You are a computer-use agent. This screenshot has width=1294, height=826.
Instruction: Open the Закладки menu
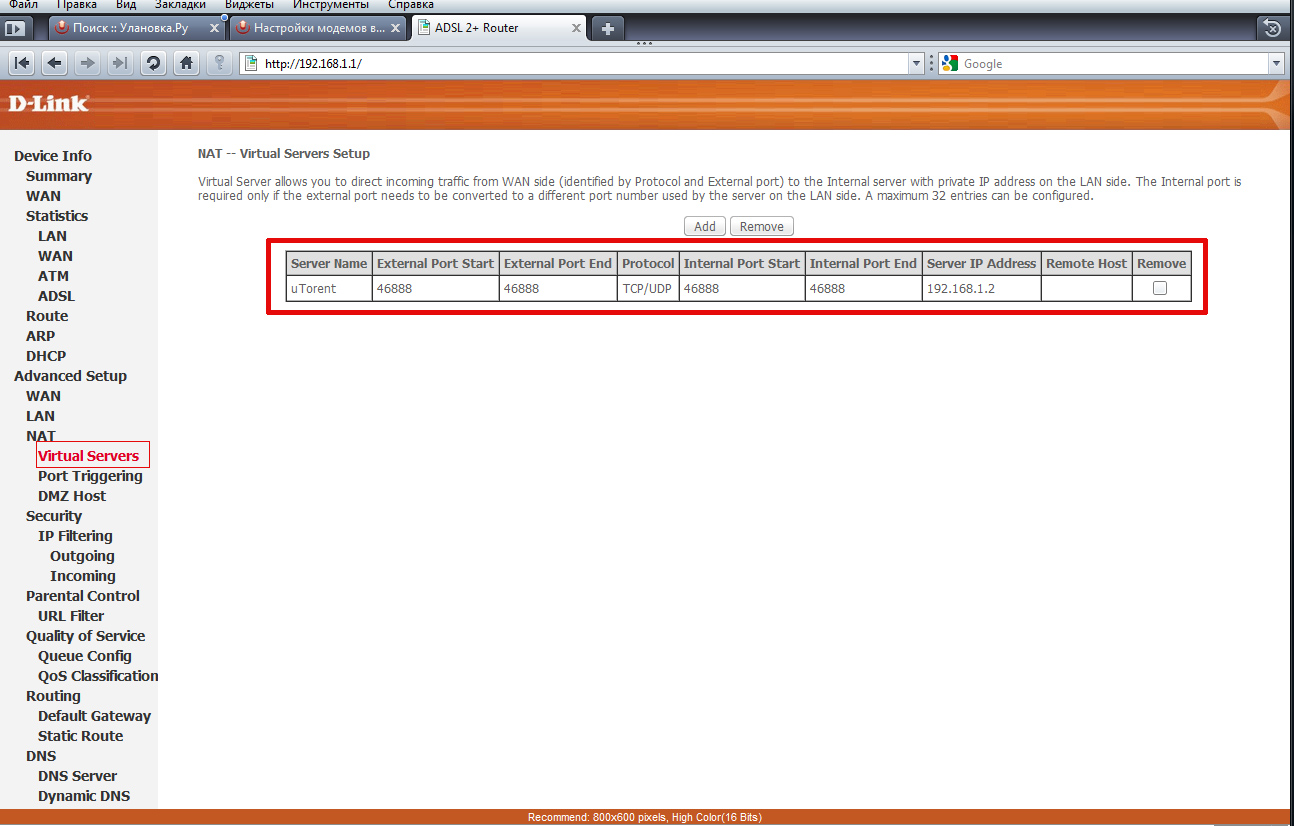[x=181, y=5]
